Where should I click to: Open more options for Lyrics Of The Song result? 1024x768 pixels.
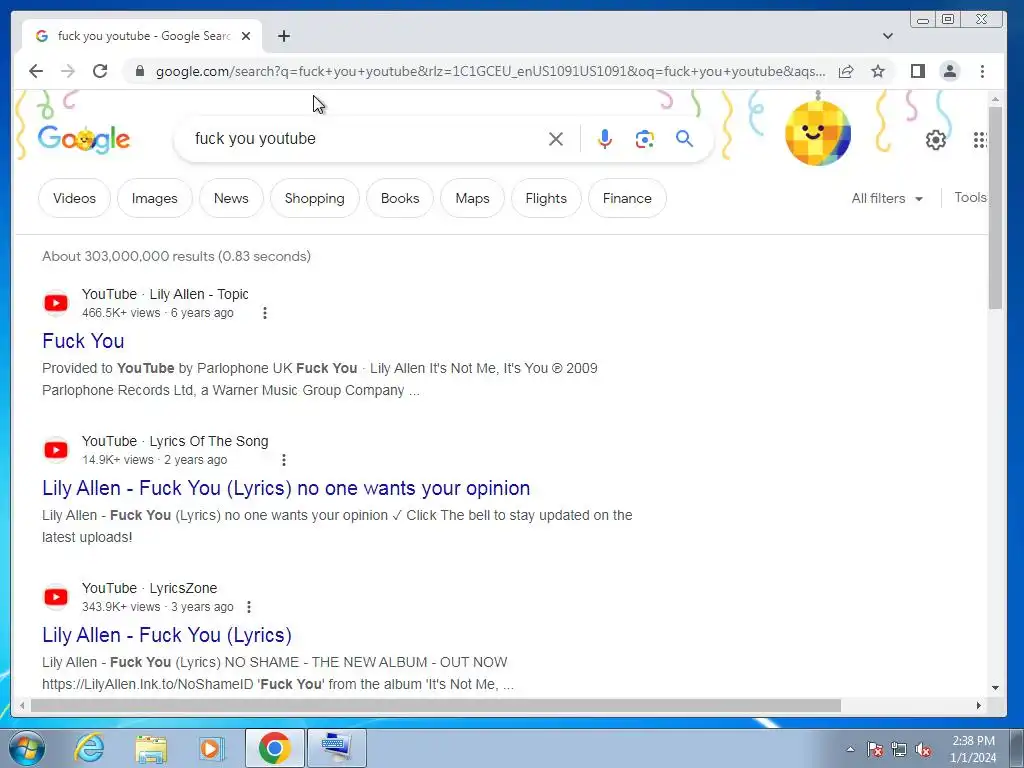click(283, 460)
